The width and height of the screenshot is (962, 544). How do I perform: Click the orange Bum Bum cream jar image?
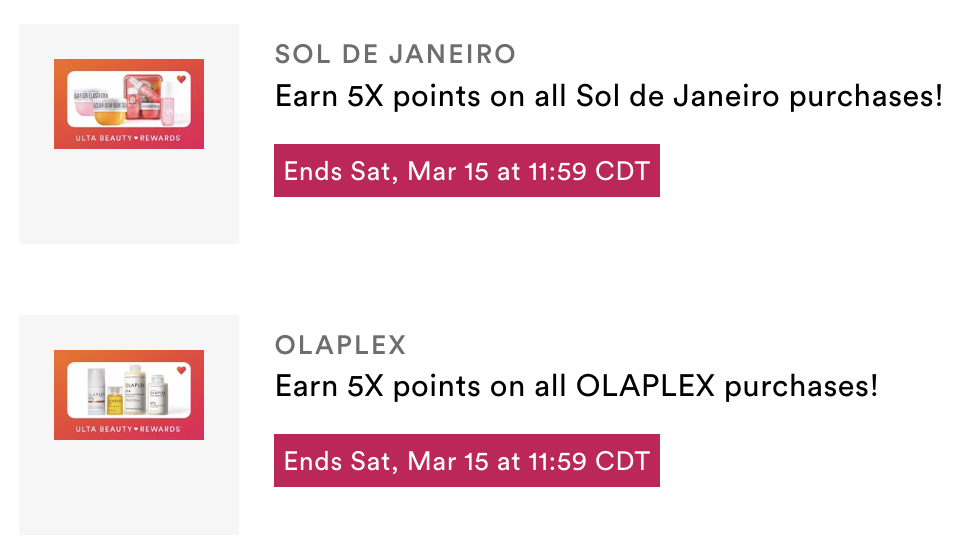click(x=110, y=113)
